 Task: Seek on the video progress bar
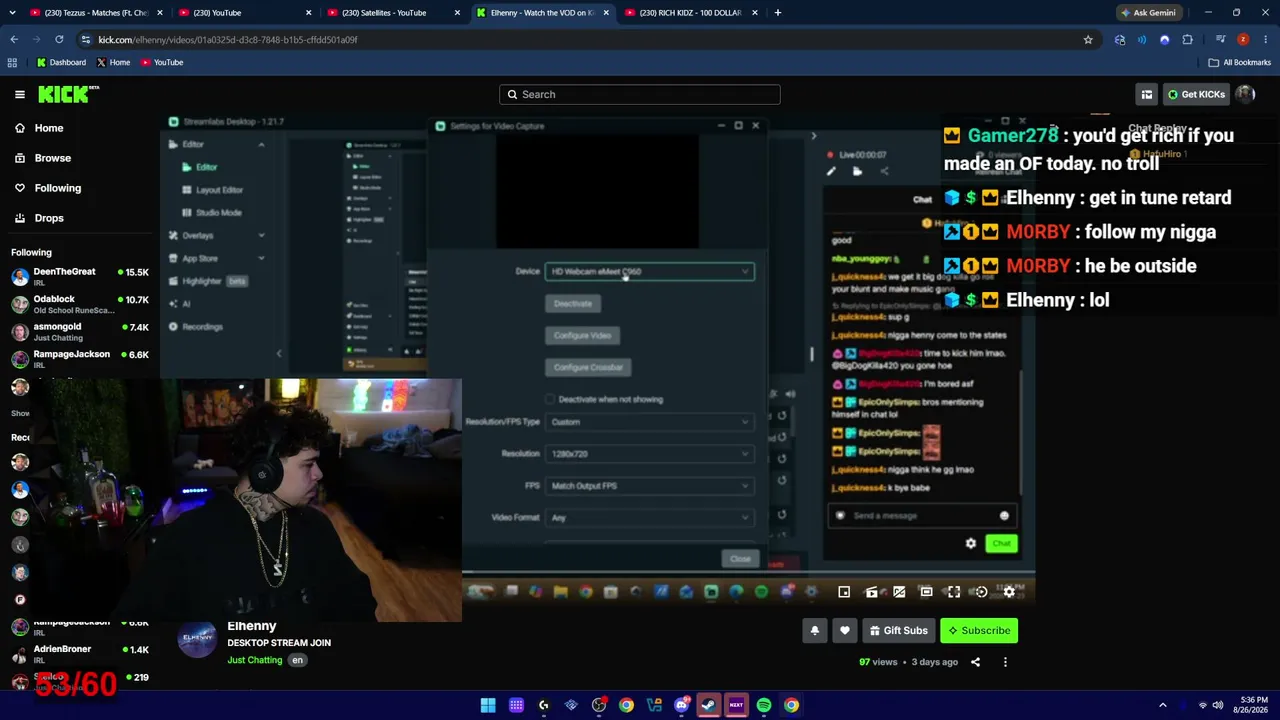click(748, 574)
